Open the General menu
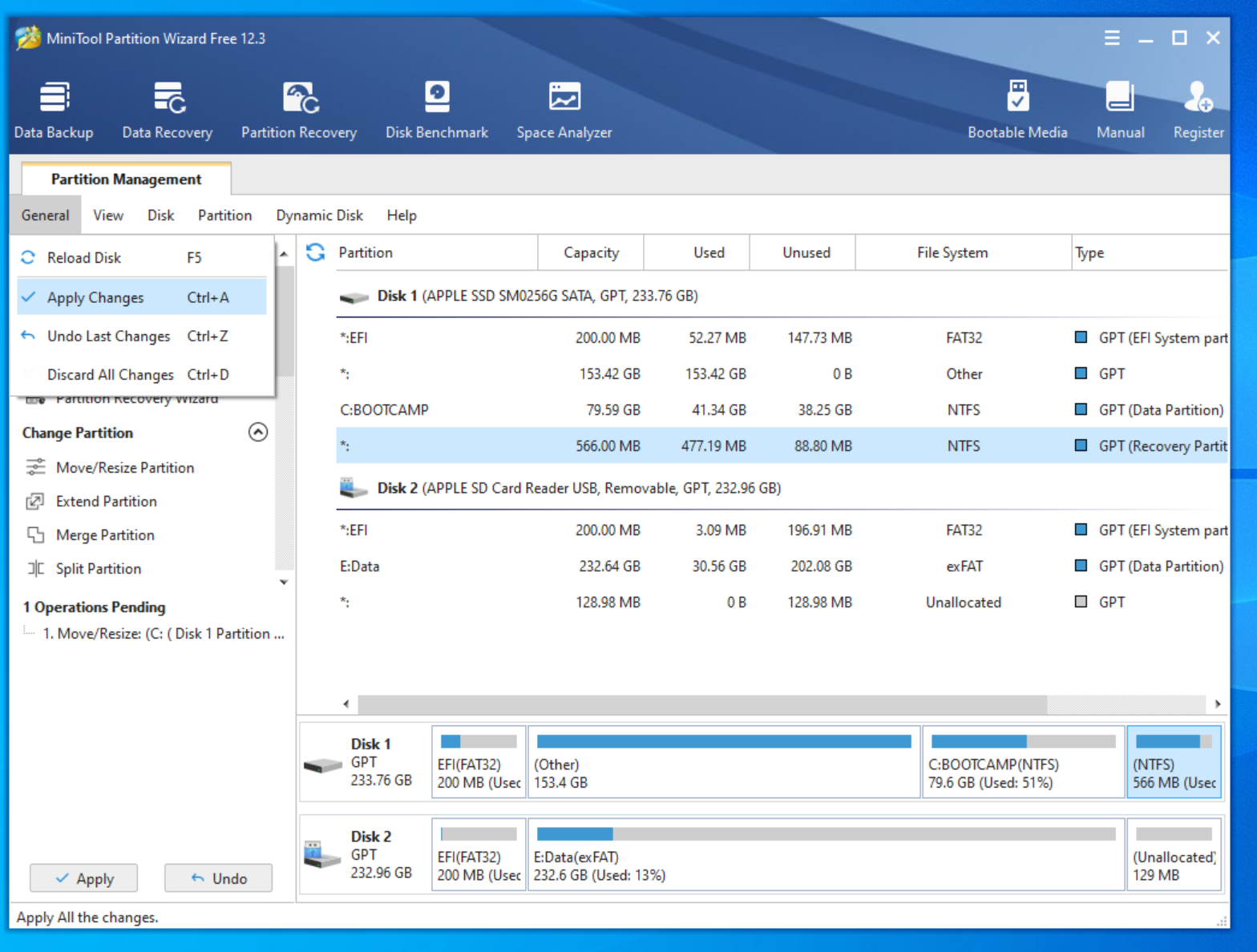1257x952 pixels. [46, 215]
